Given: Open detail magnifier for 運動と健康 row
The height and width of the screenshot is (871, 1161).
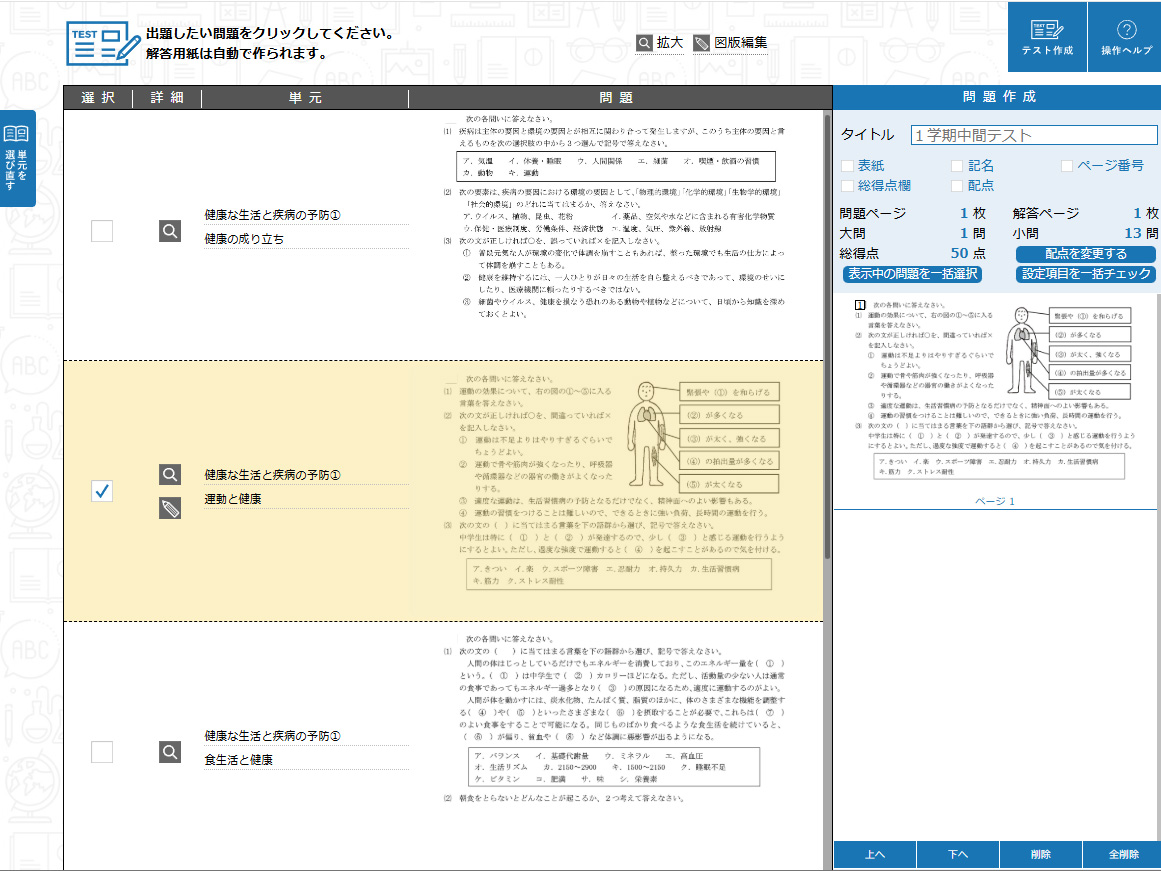Looking at the screenshot, I should point(170,474).
